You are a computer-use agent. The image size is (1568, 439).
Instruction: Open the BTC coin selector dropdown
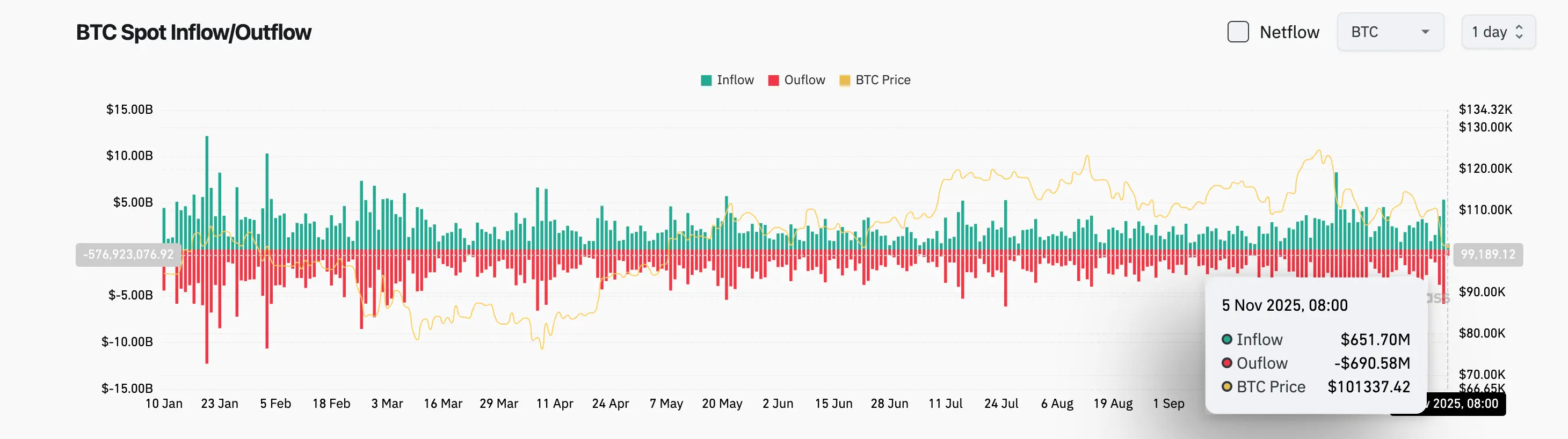(x=1390, y=32)
